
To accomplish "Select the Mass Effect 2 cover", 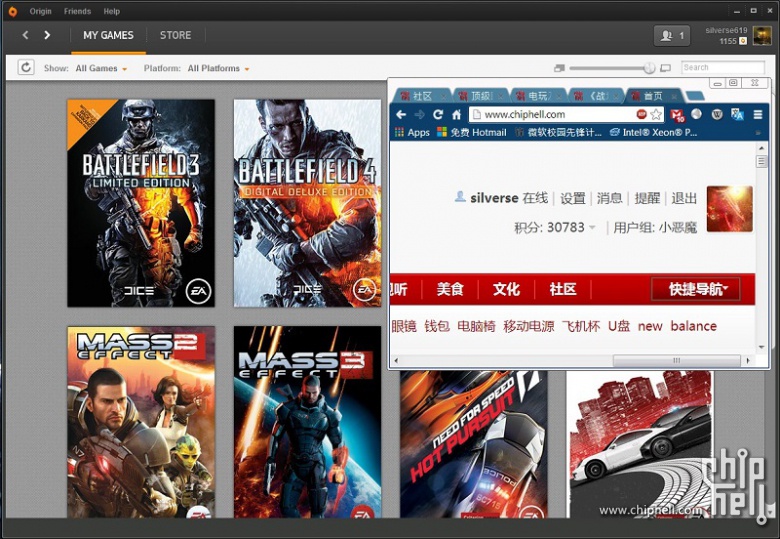I will [141, 422].
